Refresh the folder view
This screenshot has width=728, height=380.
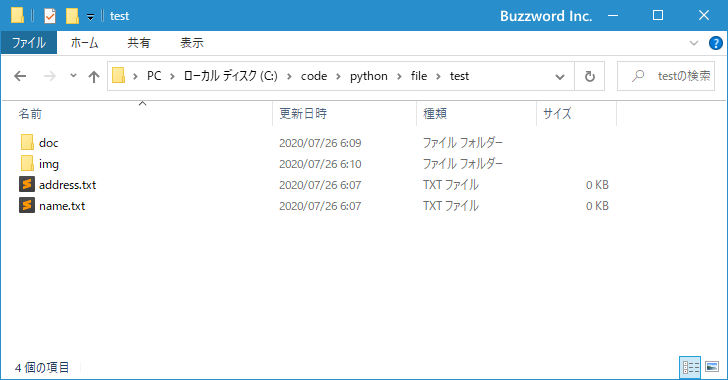tap(590, 76)
